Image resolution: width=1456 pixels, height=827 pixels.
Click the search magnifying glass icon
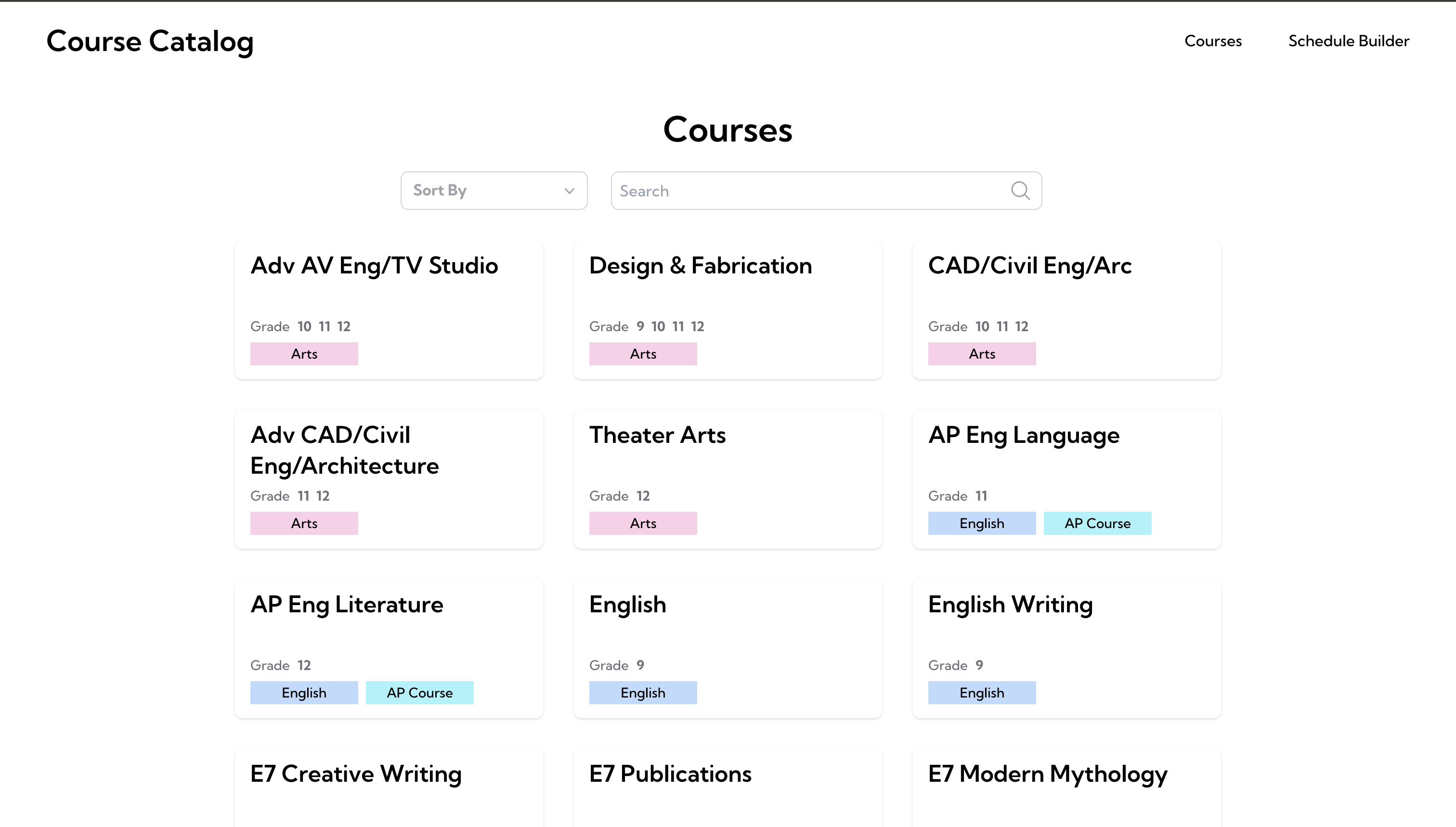coord(1020,191)
